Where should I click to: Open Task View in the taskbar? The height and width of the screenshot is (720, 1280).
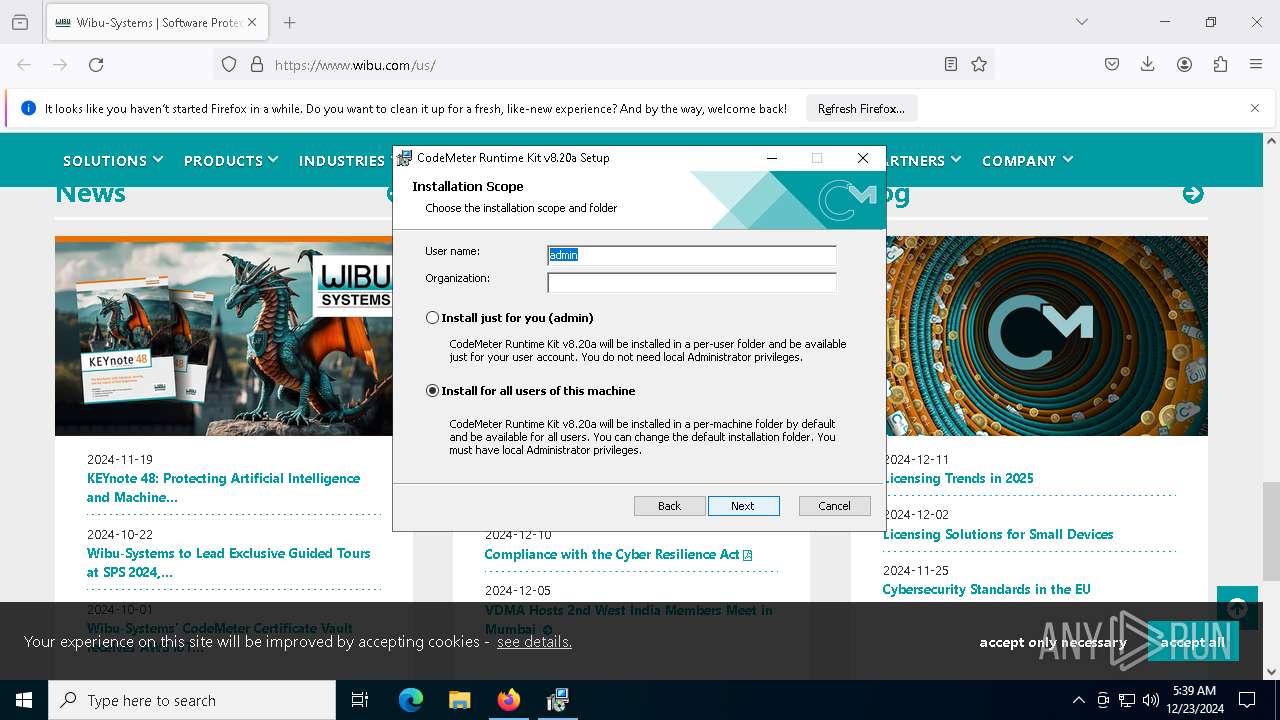[360, 700]
